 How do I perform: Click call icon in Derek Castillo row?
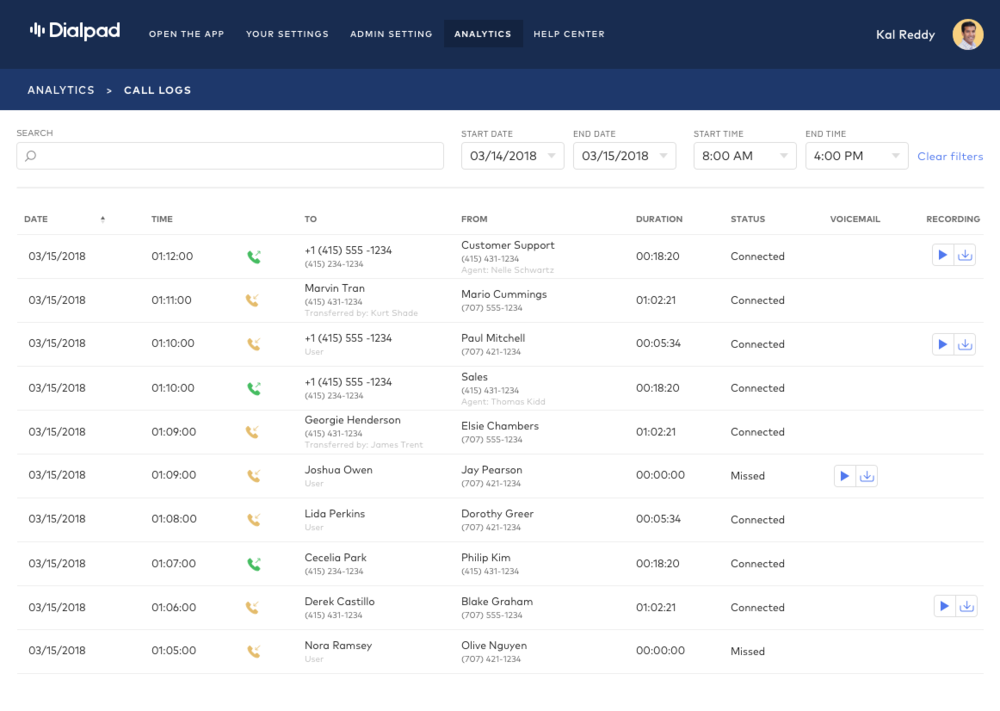(253, 608)
